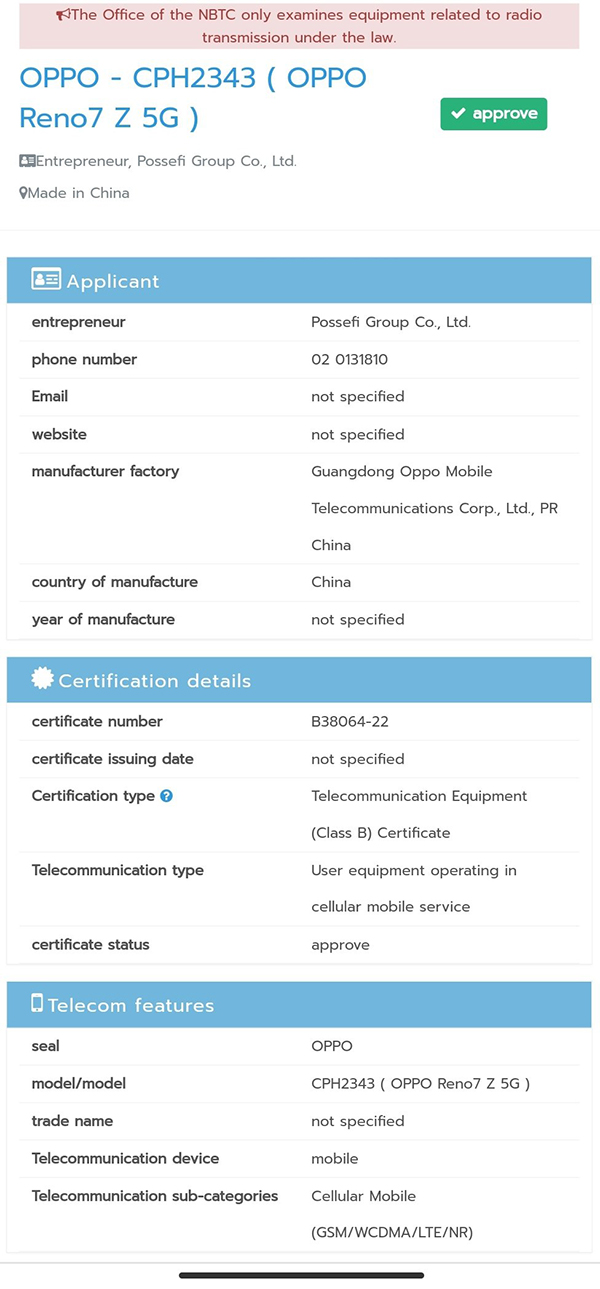Click the manufacturer factory value text
The width and height of the screenshot is (600, 1289).
tap(434, 508)
